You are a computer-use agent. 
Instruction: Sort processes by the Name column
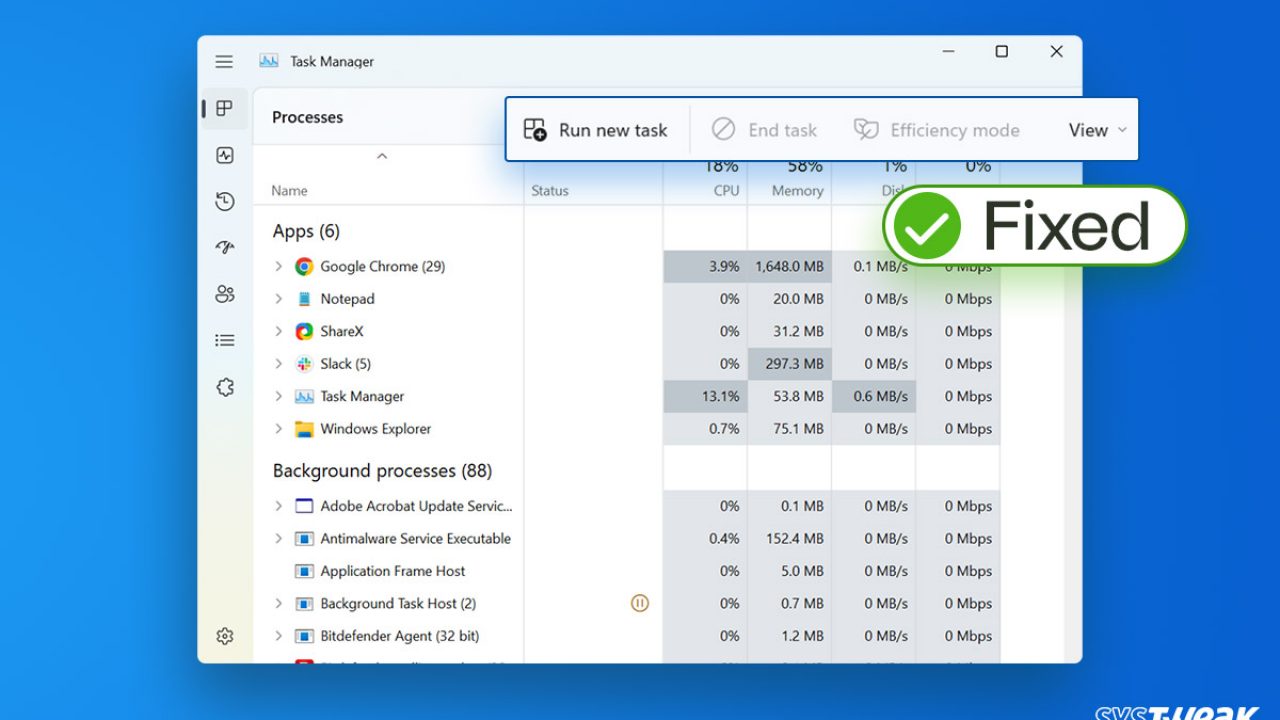[289, 191]
